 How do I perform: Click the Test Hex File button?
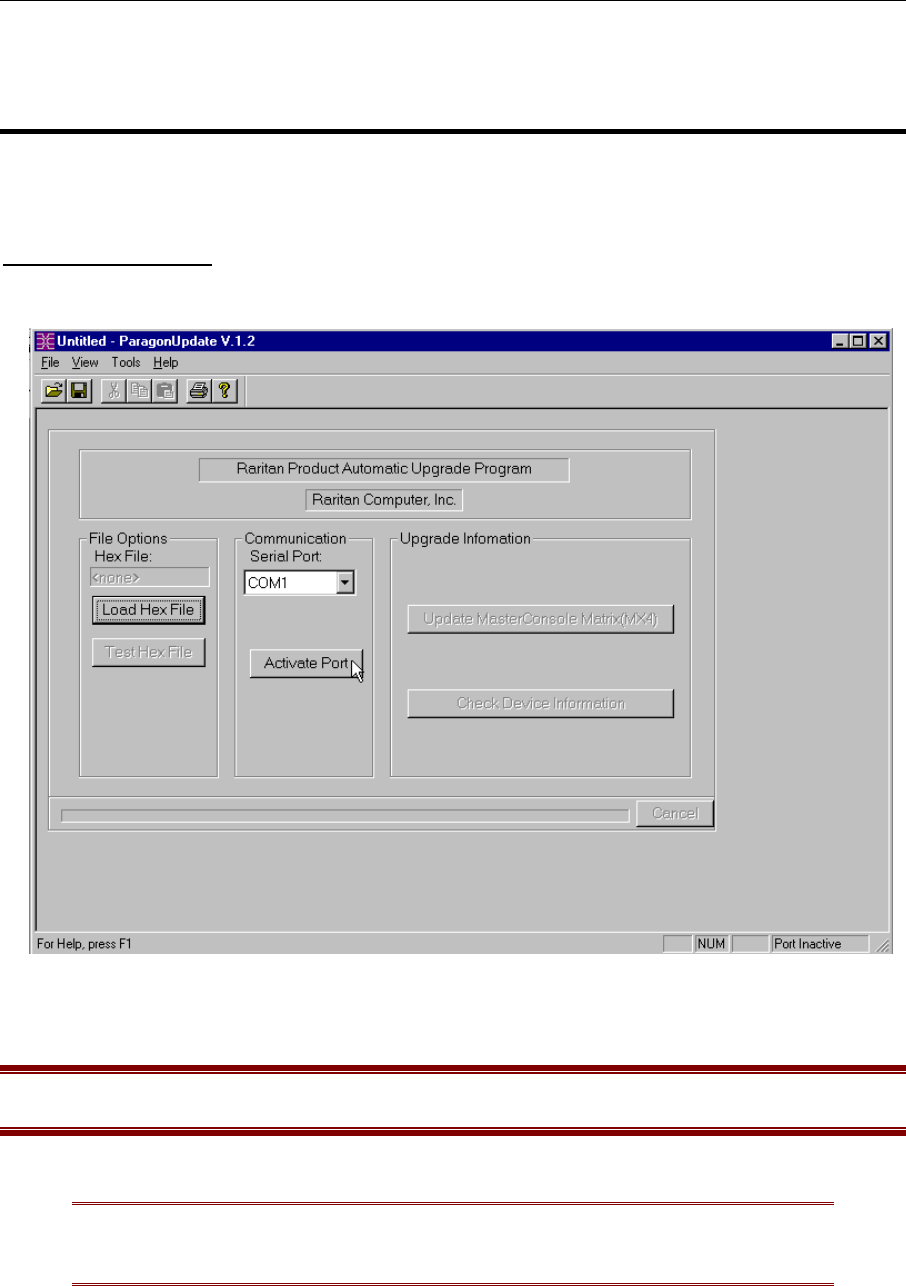click(149, 653)
